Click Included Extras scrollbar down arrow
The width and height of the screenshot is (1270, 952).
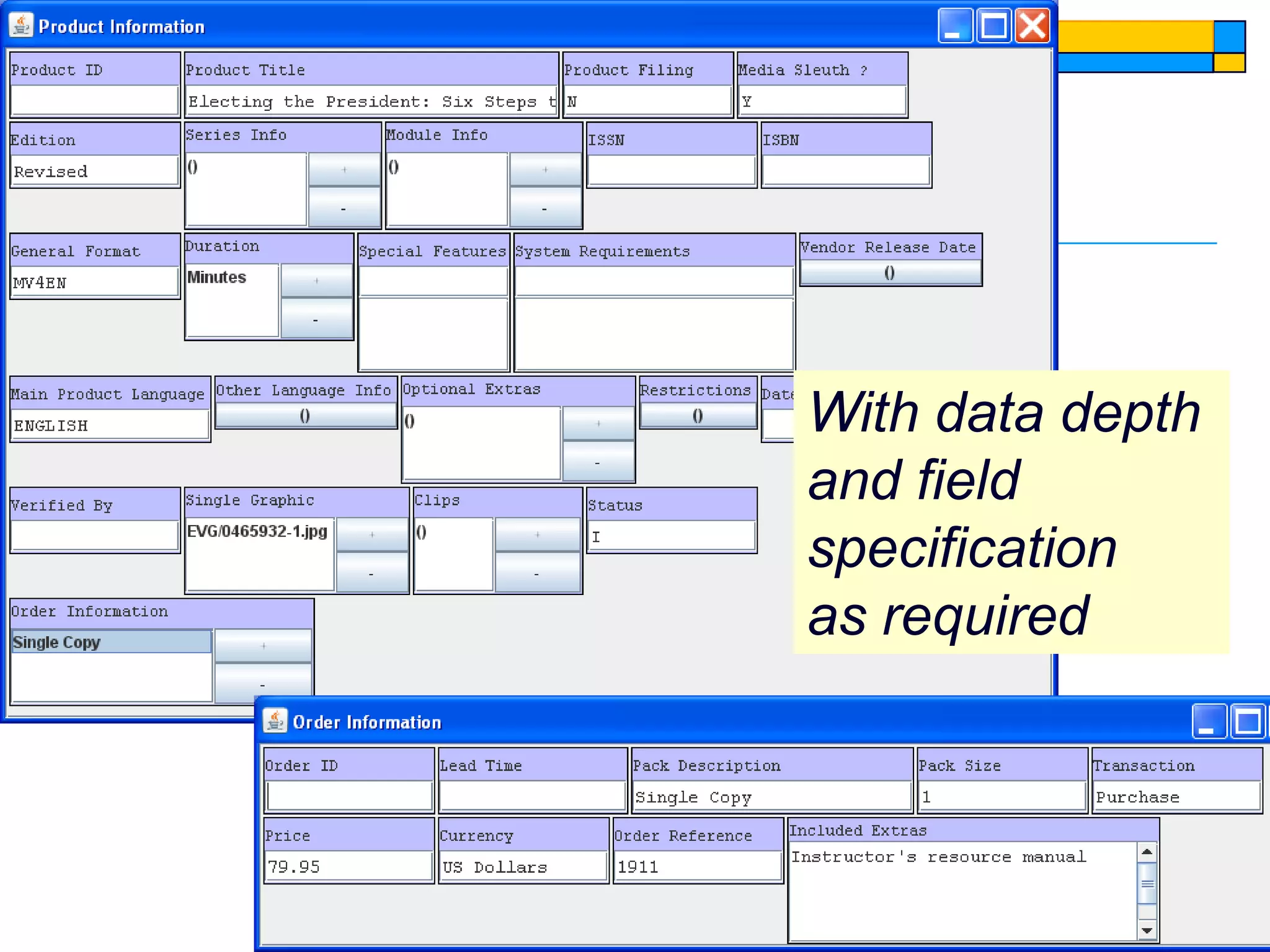1147,930
